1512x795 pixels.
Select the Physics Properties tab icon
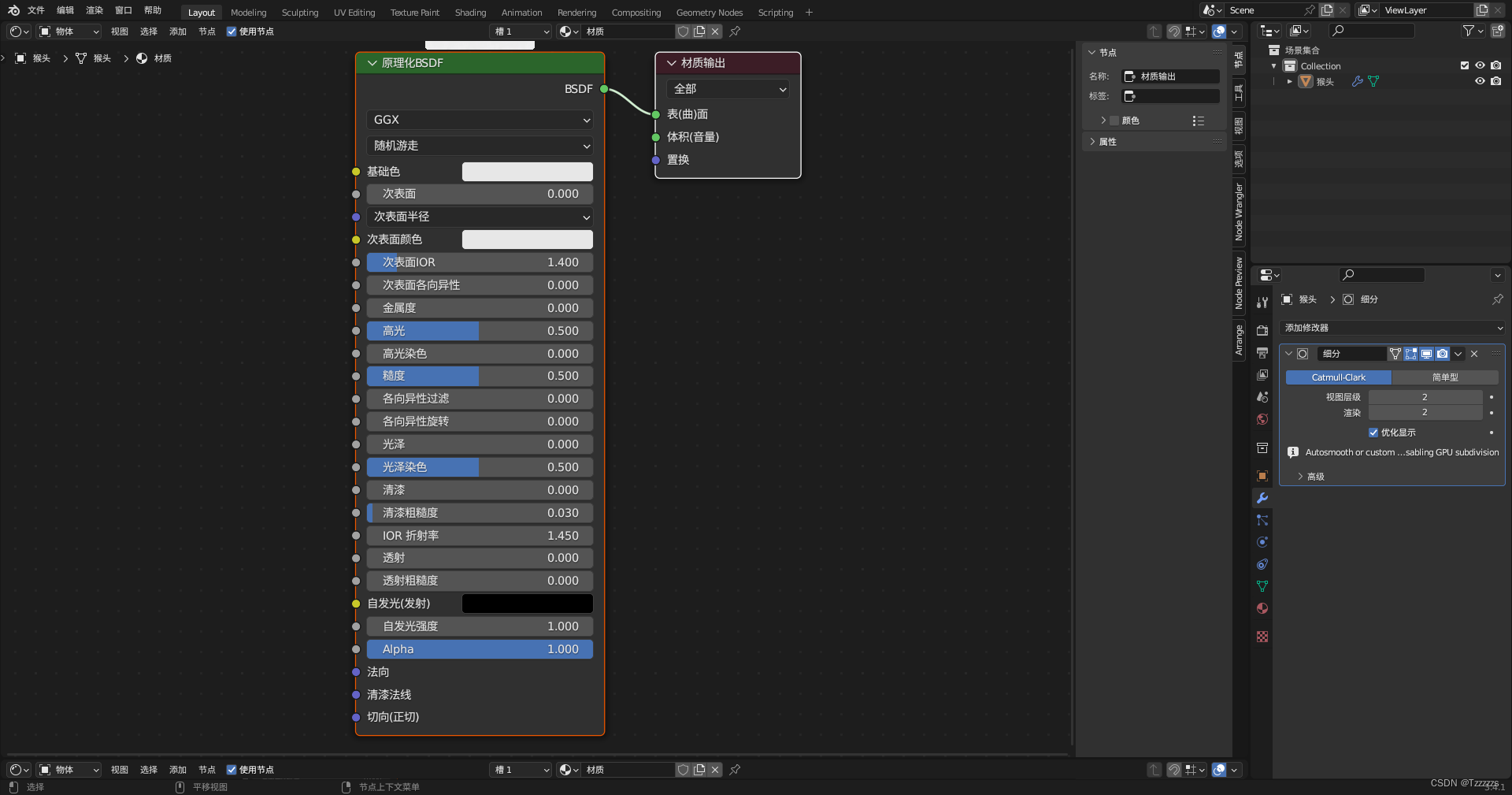[x=1262, y=542]
